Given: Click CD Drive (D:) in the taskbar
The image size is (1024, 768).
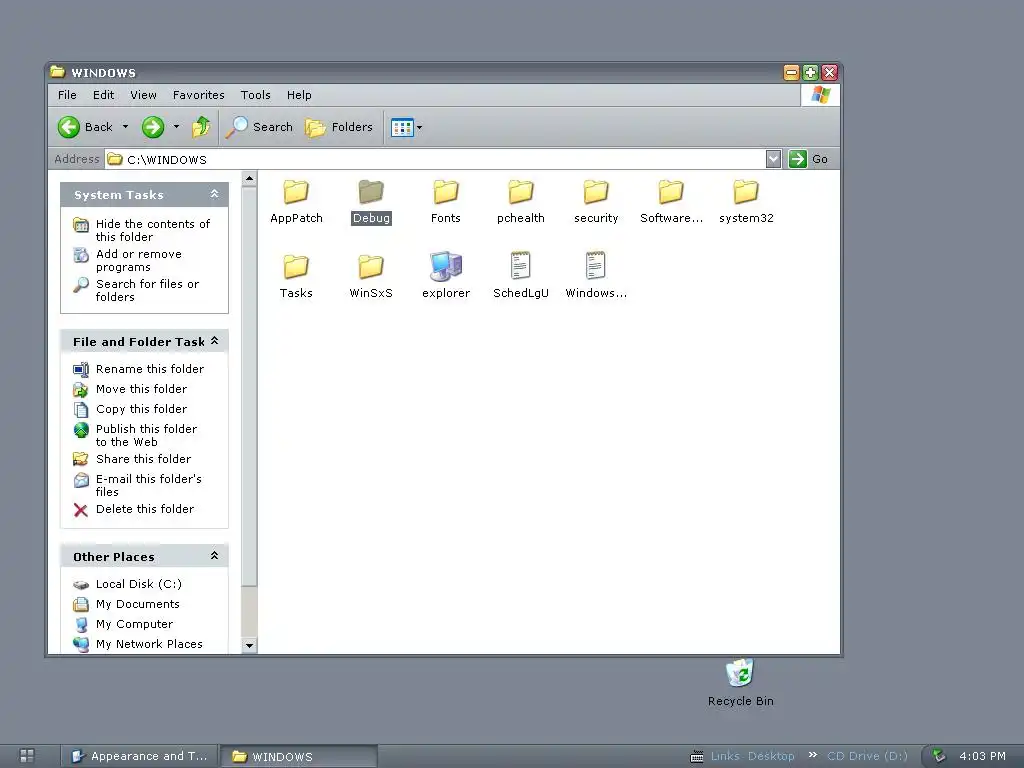Looking at the screenshot, I should [x=867, y=756].
